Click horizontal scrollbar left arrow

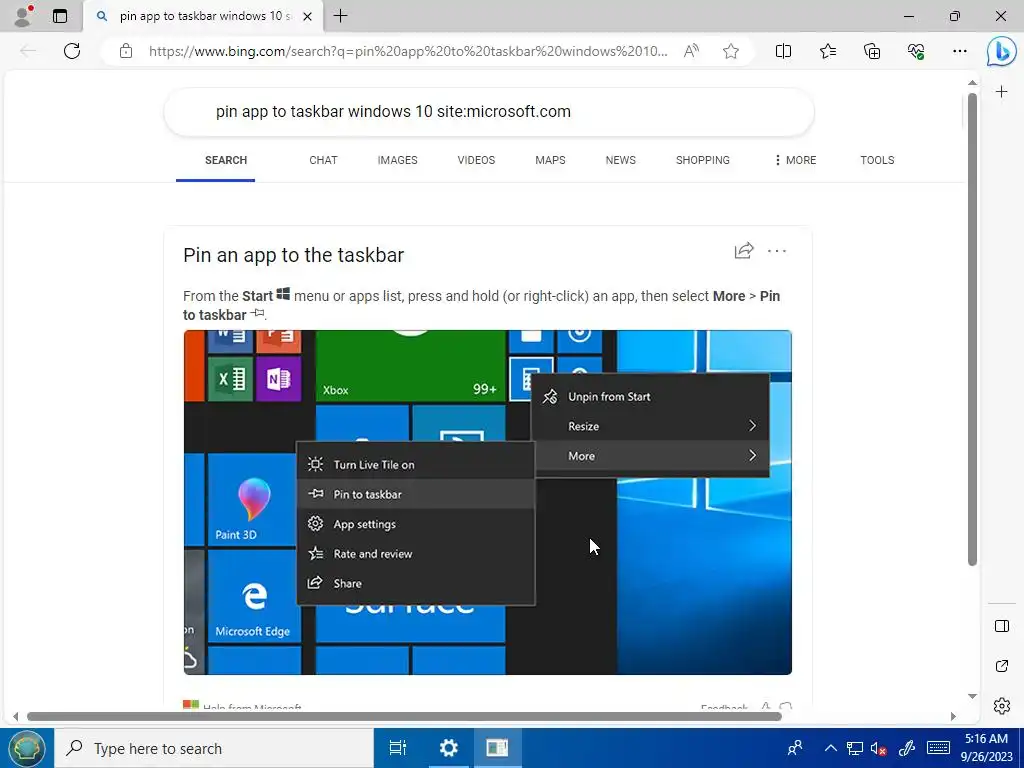click(x=16, y=716)
